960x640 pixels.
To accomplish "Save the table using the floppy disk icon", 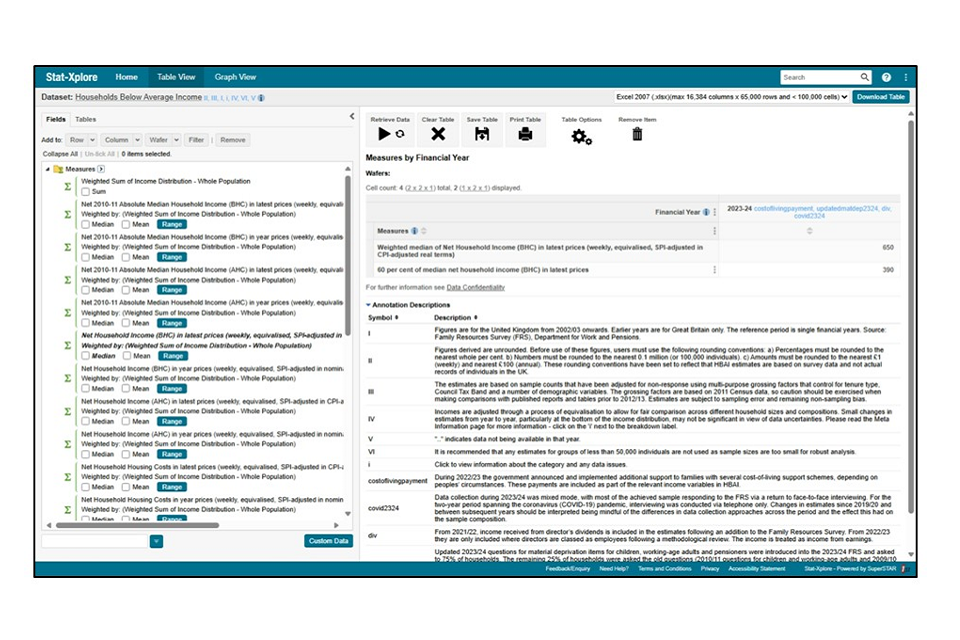I will [482, 134].
